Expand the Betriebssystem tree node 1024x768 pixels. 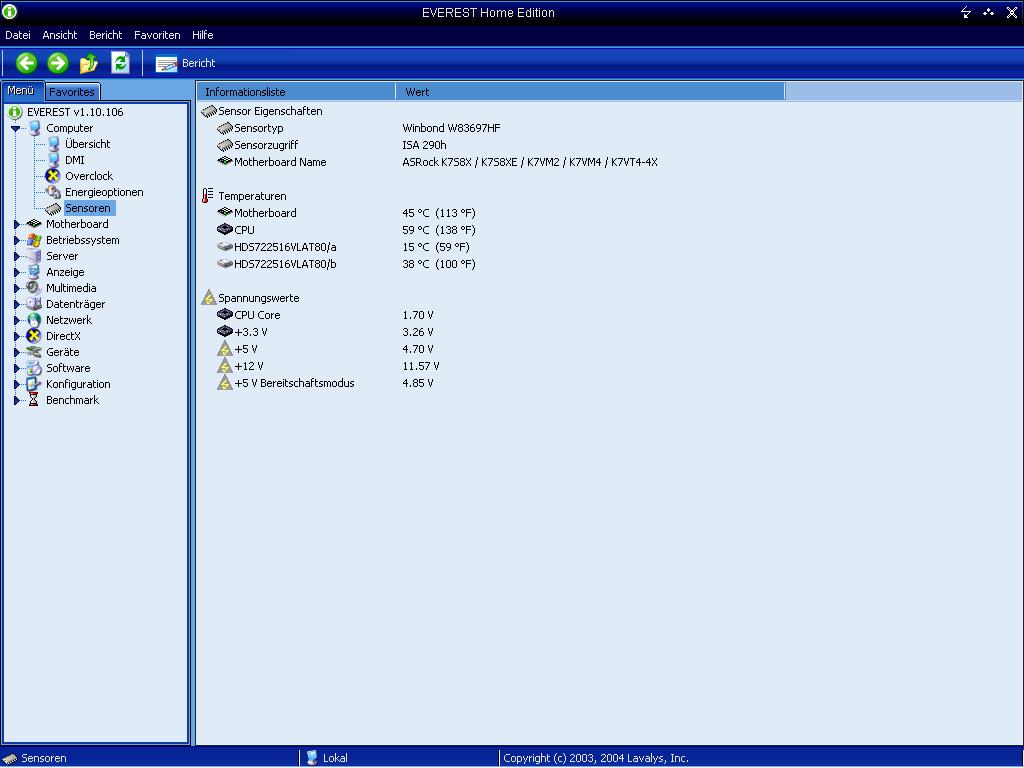tap(17, 240)
